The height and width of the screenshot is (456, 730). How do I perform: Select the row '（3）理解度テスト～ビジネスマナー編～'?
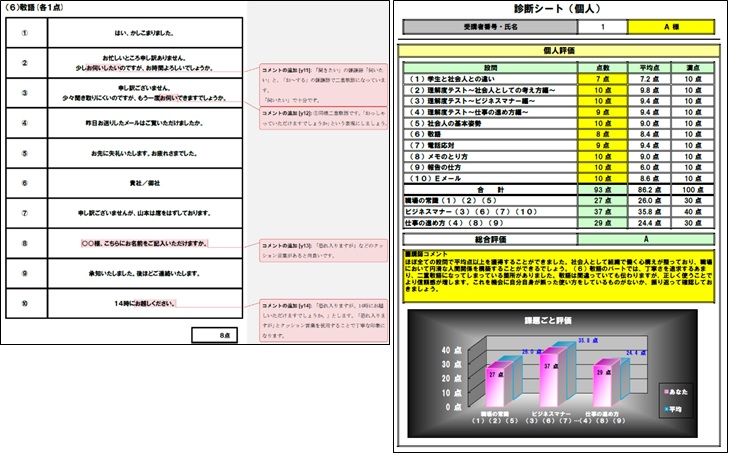[x=559, y=101]
